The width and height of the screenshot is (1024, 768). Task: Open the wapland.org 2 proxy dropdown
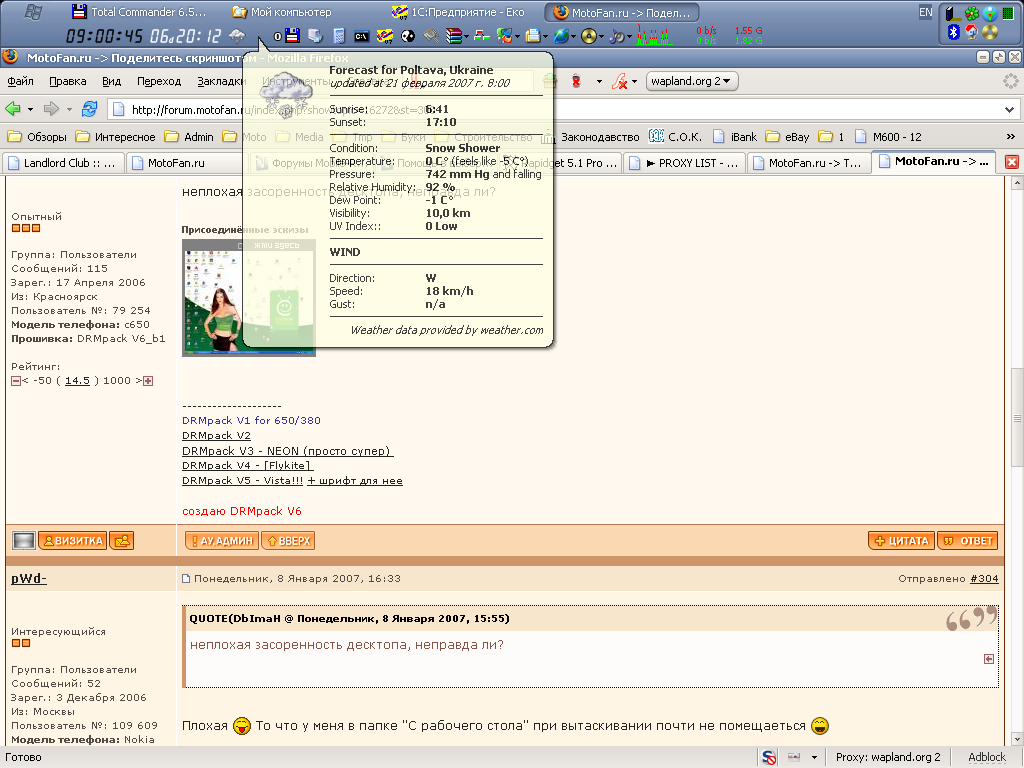(692, 81)
